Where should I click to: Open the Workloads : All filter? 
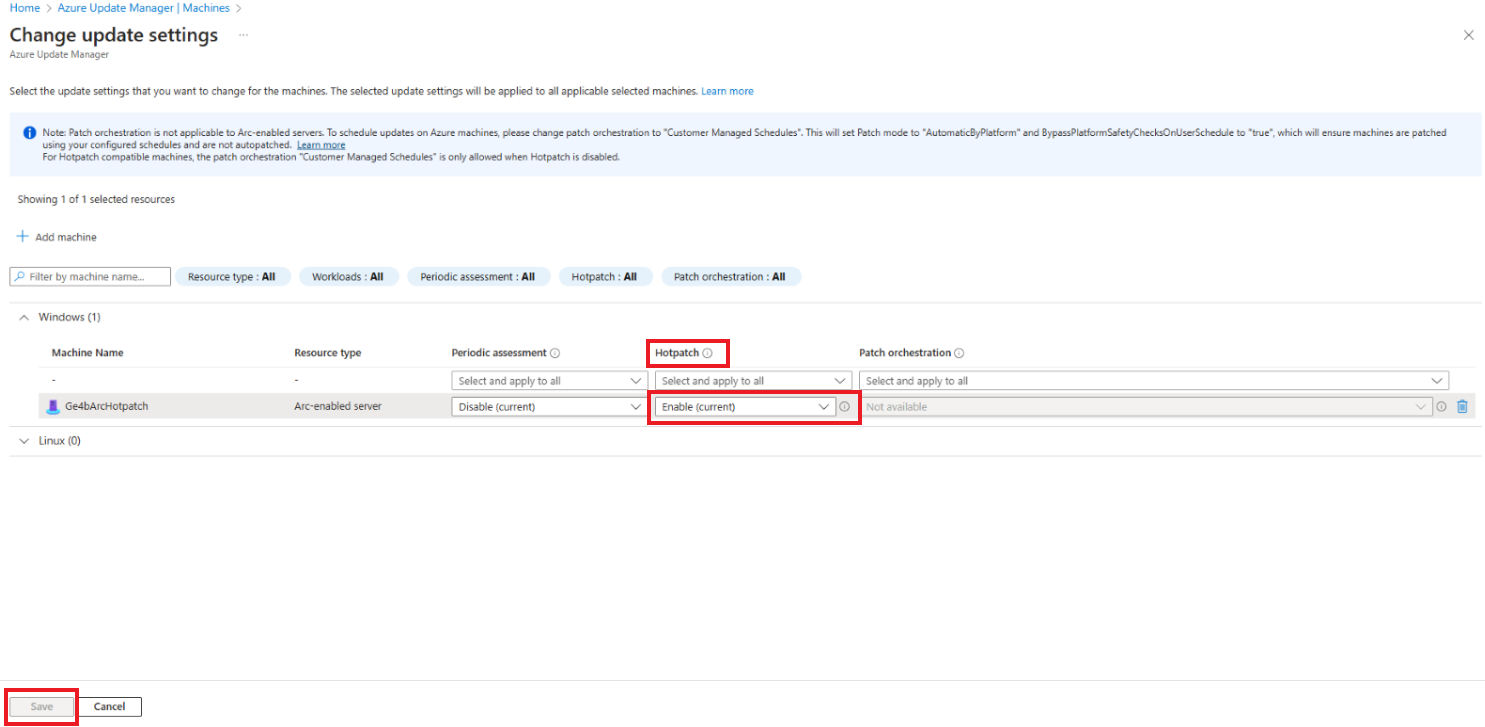348,277
